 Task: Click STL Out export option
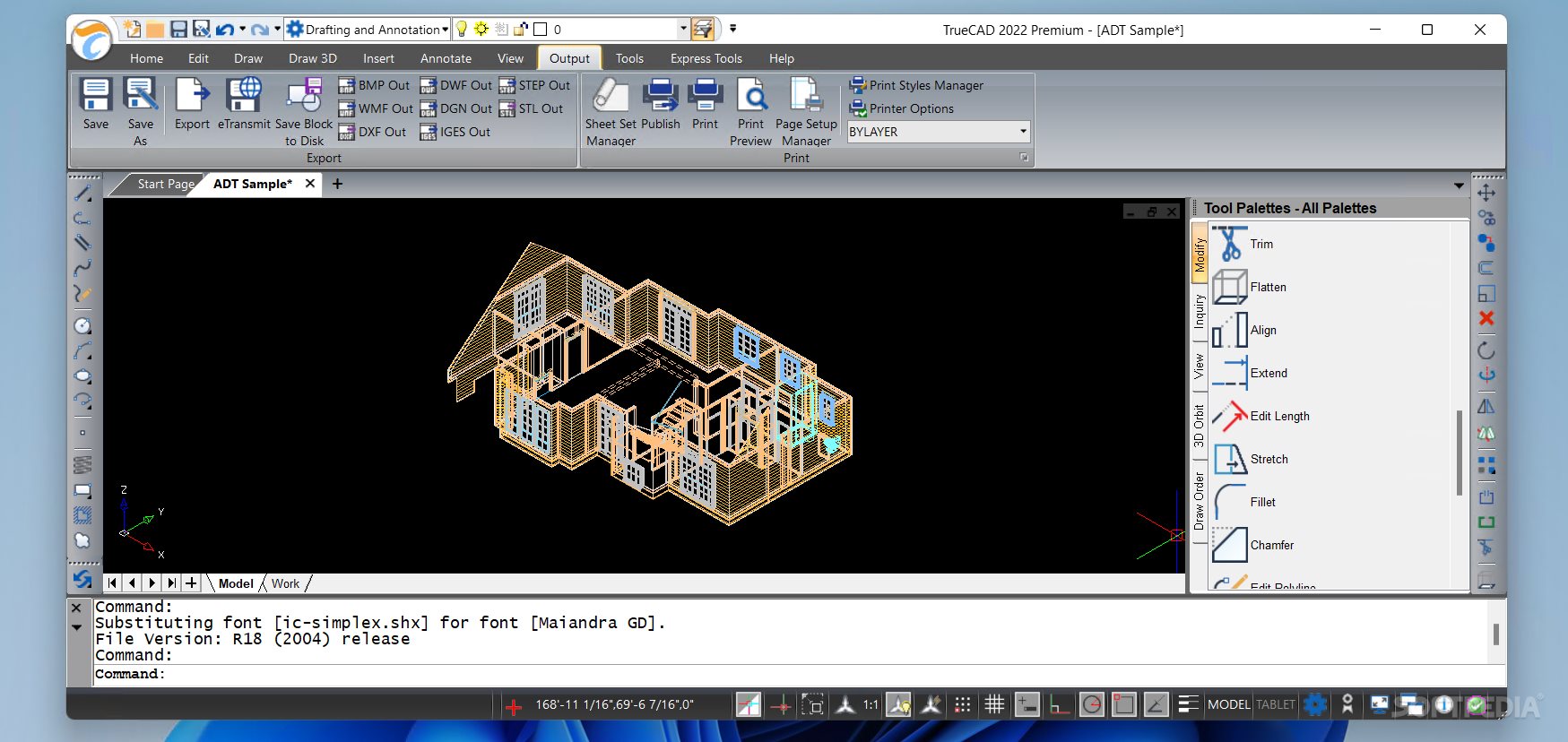[x=531, y=108]
